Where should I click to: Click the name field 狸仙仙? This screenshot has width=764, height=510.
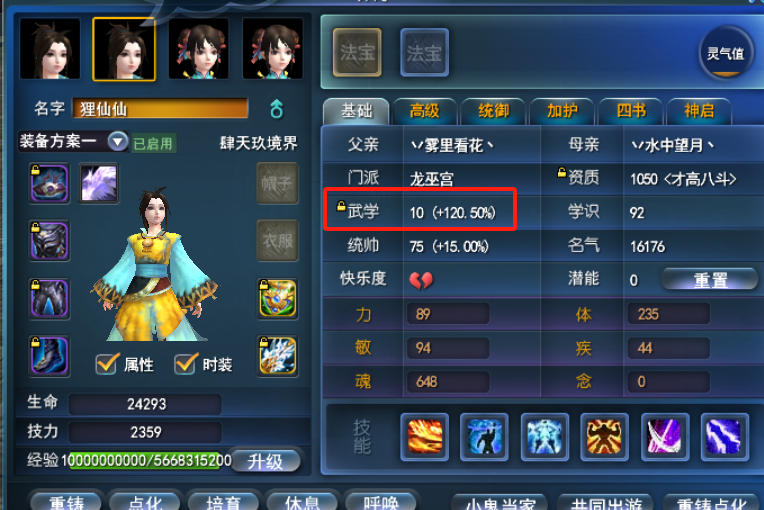(x=160, y=108)
